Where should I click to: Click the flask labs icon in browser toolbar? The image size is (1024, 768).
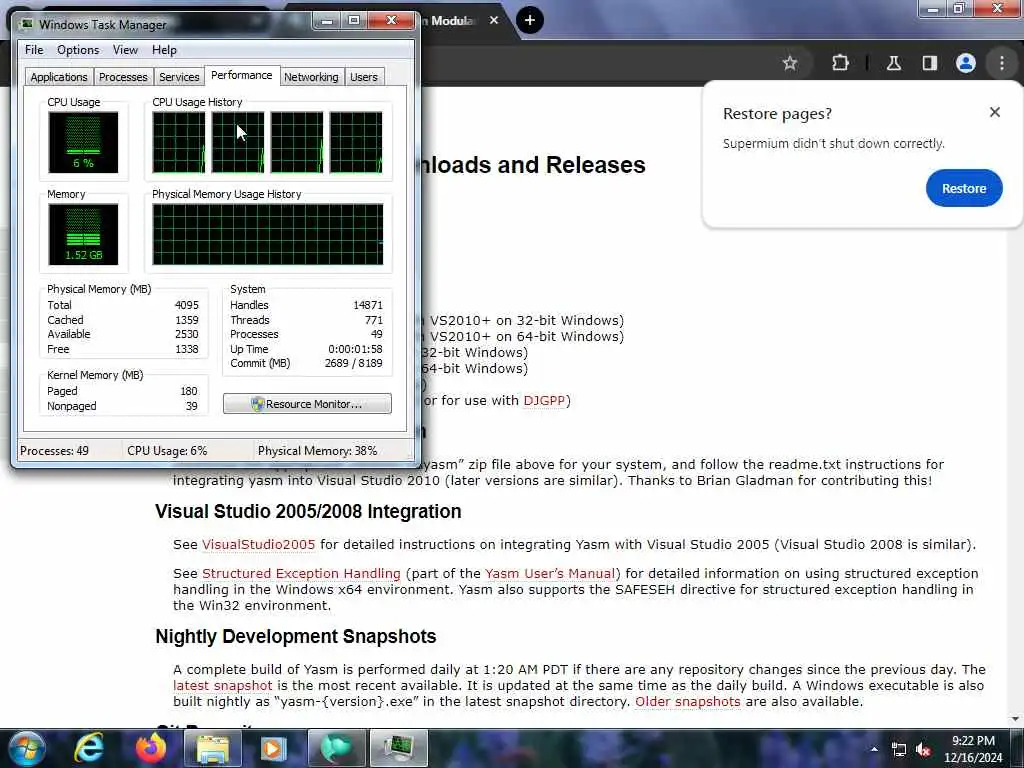(x=893, y=63)
